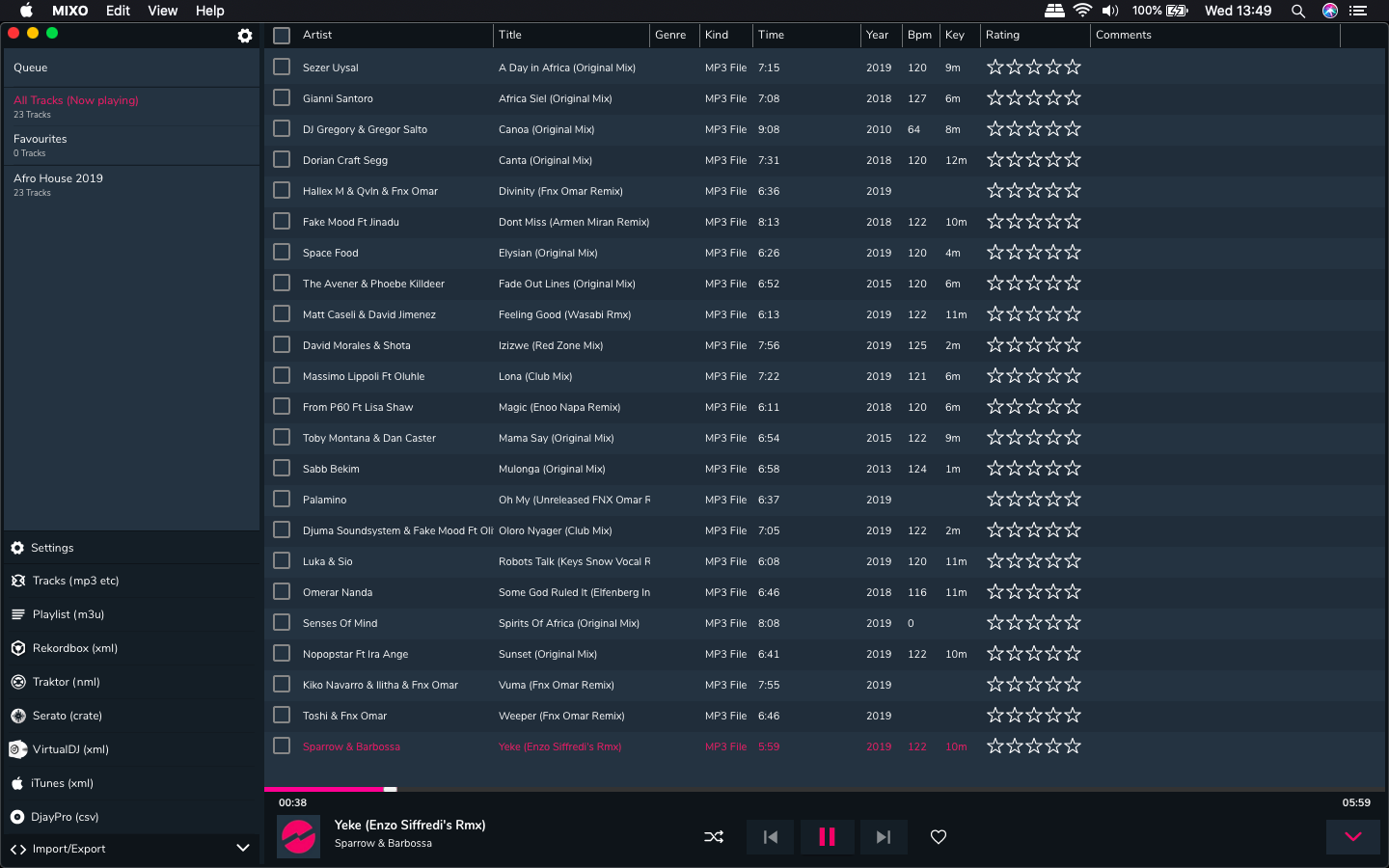Open the View menu

pyautogui.click(x=162, y=11)
